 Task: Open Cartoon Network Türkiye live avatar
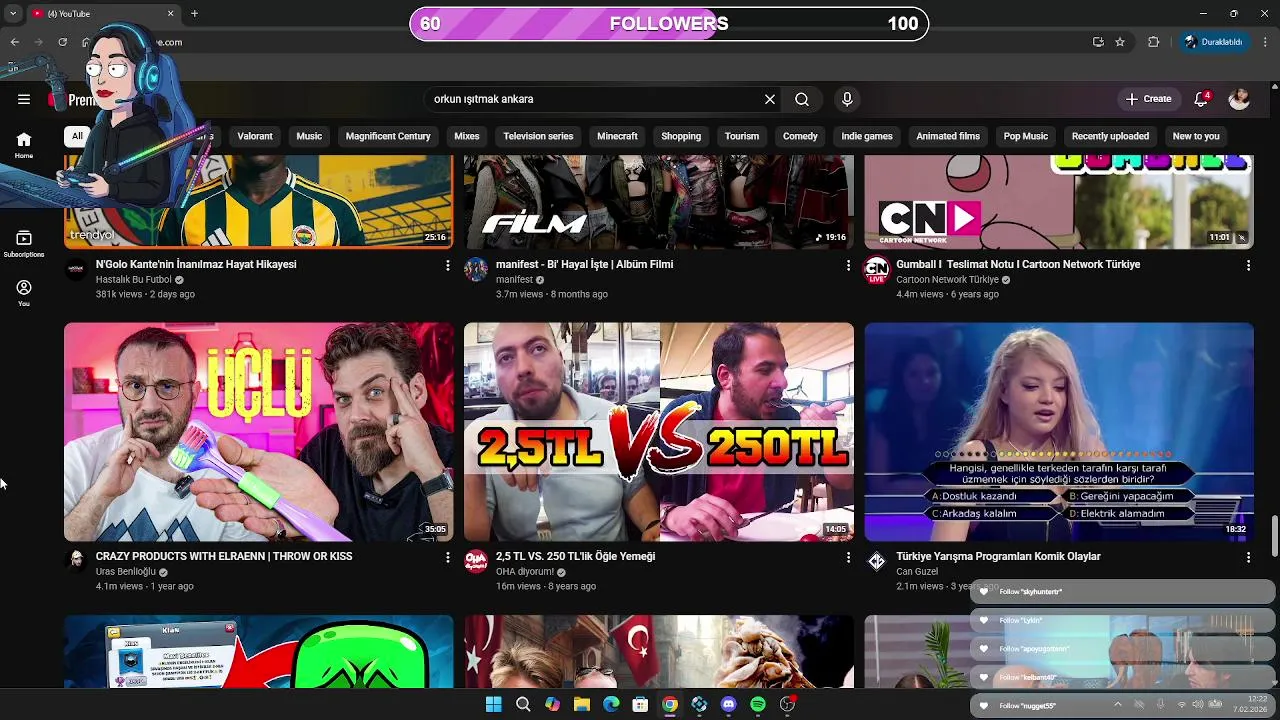point(876,270)
